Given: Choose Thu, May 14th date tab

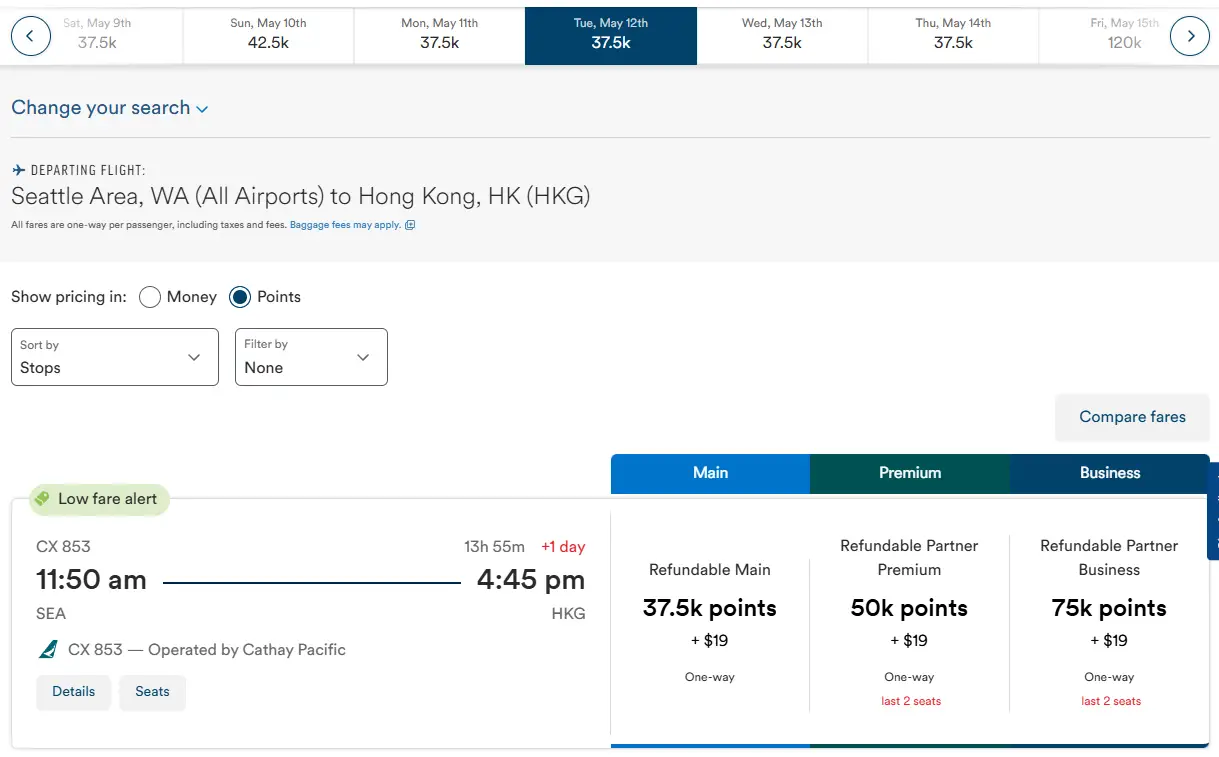Looking at the screenshot, I should 953,34.
